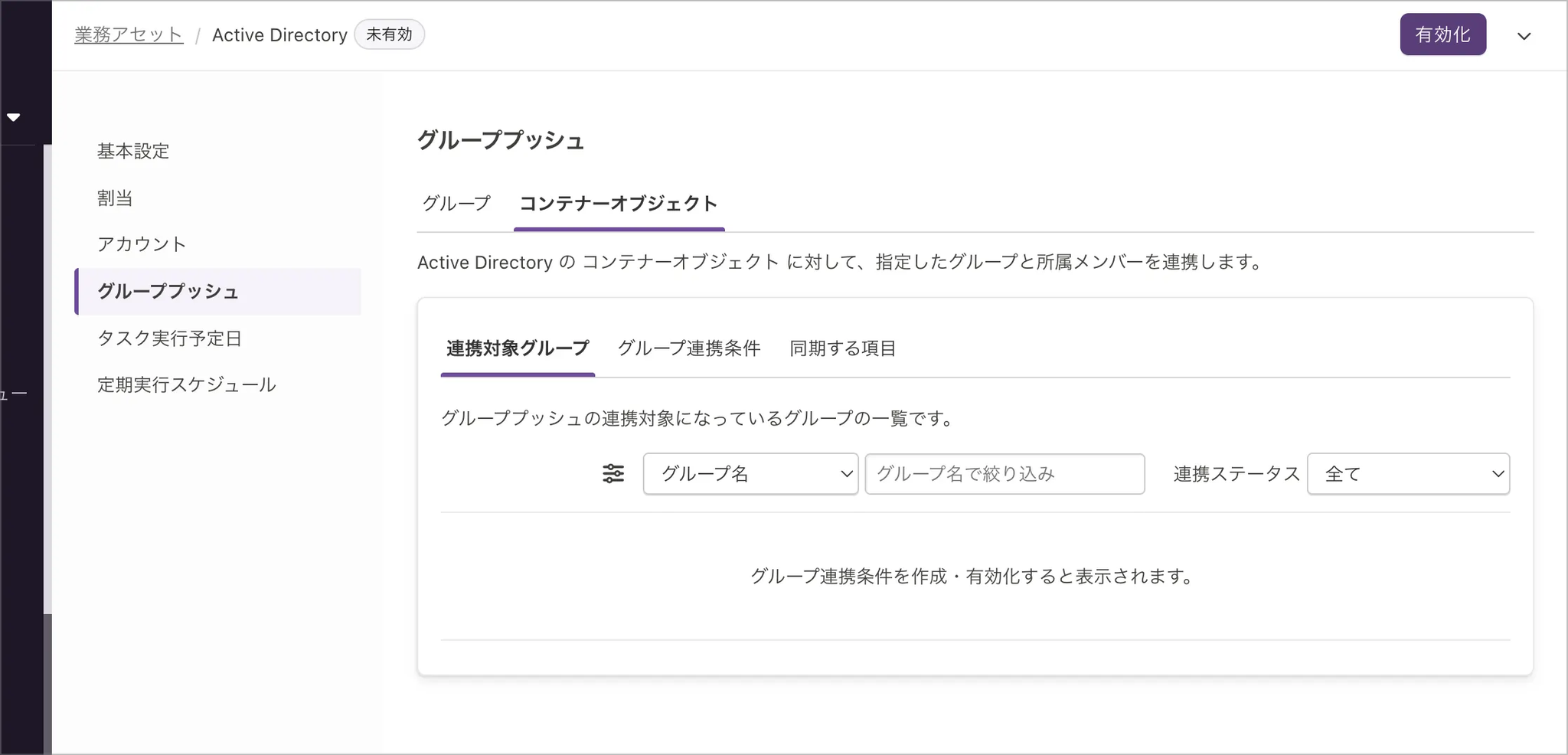Screen dimensions: 1568x755
Task: Open タスク実行予定日 section
Action: click(x=169, y=338)
